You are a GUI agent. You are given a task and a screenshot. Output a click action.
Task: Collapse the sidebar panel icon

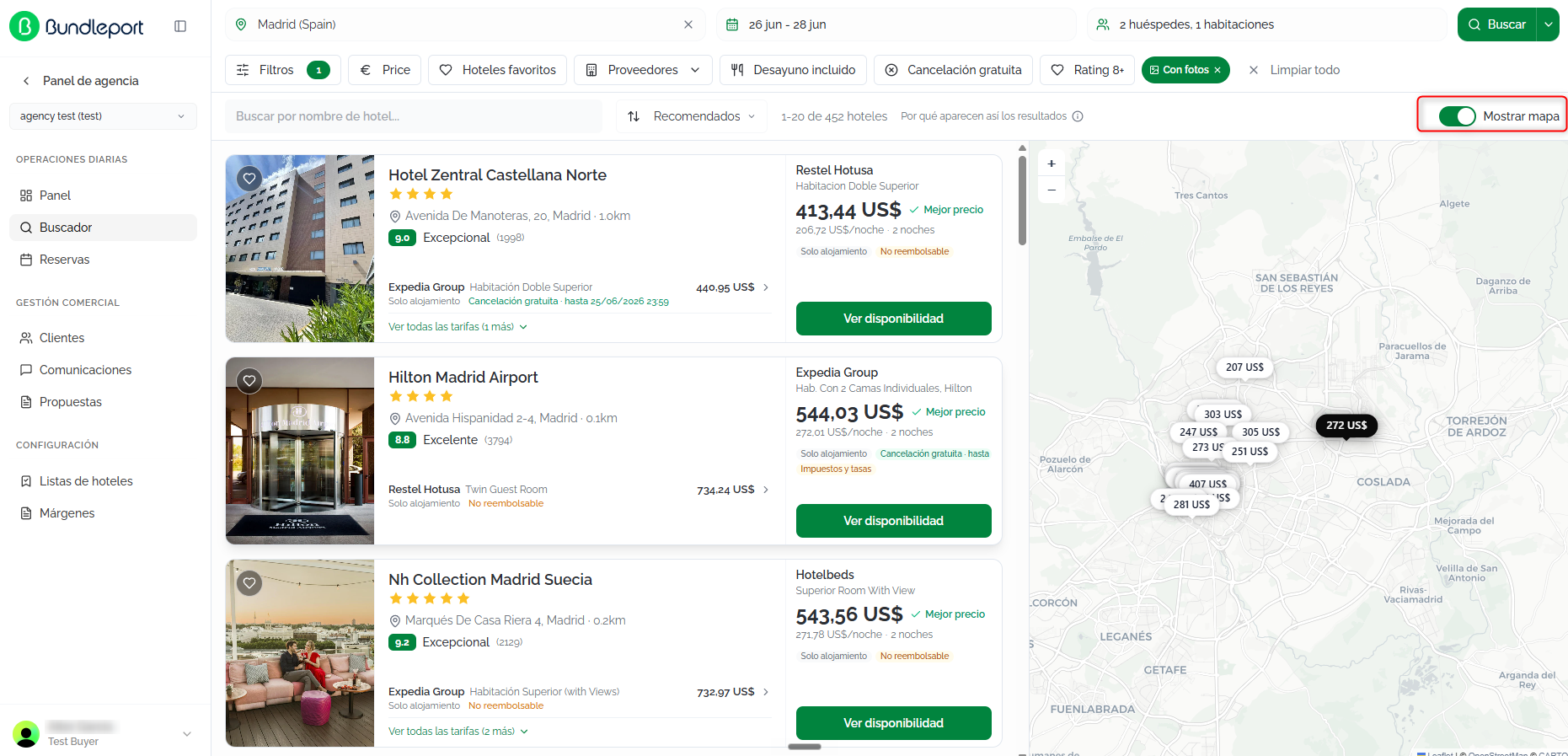coord(180,26)
